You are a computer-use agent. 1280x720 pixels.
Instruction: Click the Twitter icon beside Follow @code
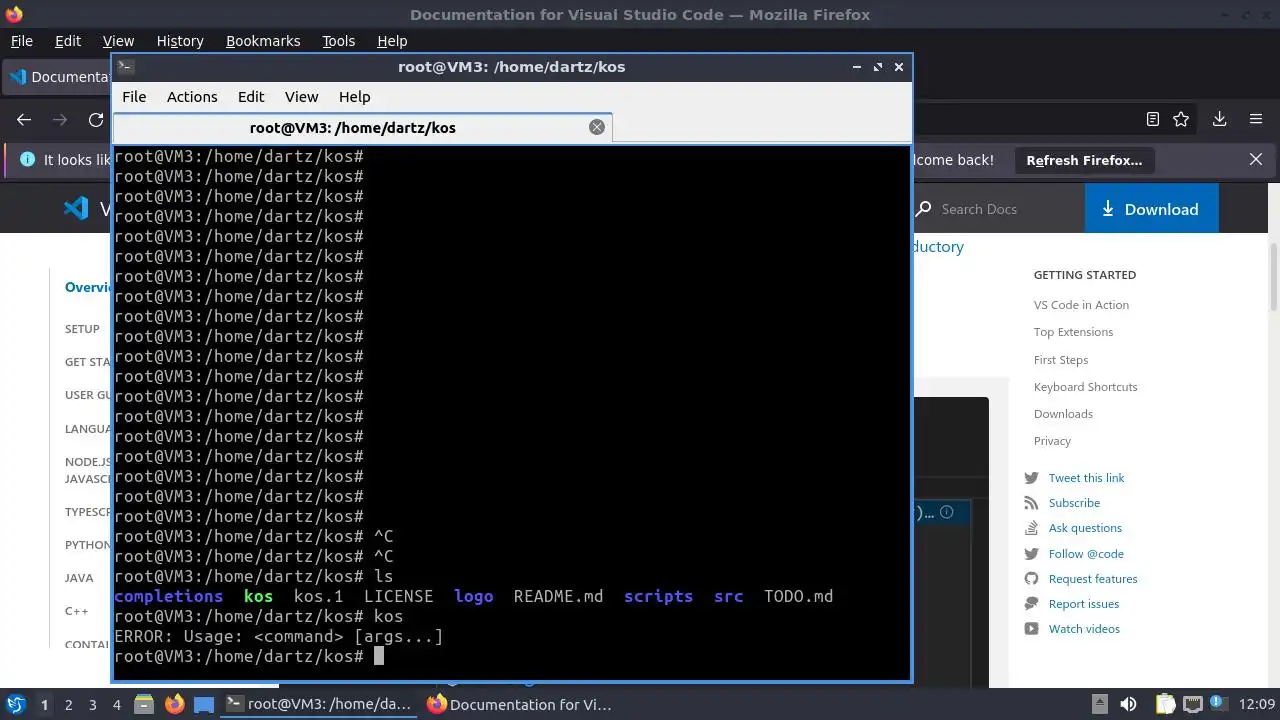(x=1032, y=554)
